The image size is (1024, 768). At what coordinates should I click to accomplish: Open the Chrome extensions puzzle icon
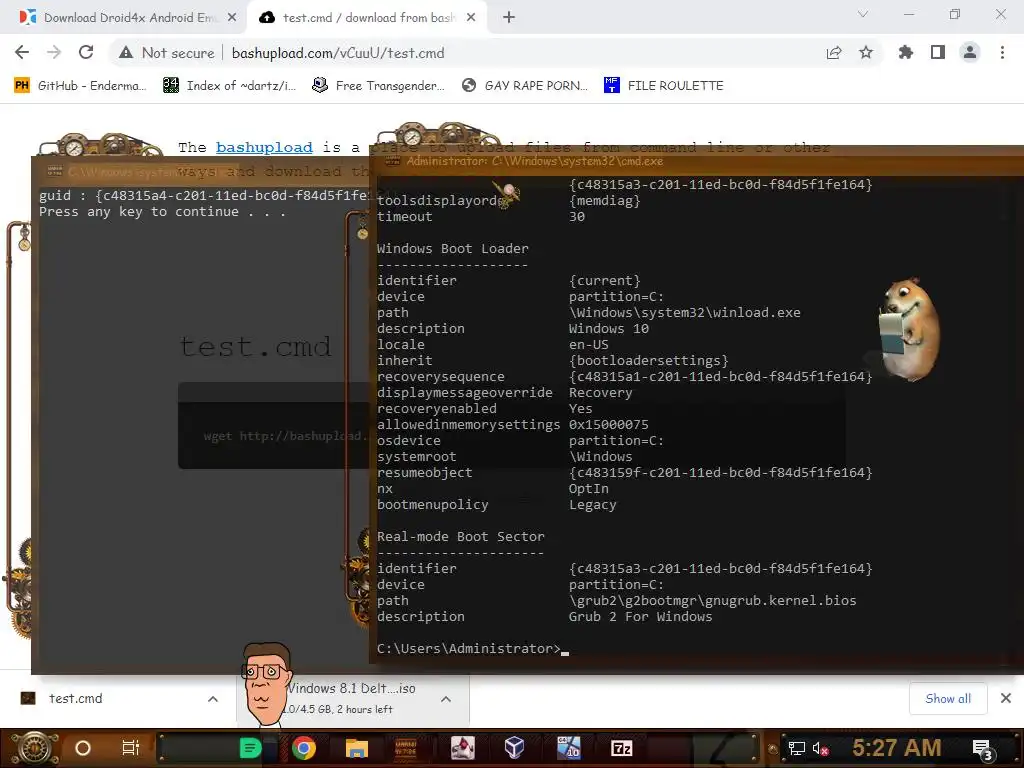(906, 53)
